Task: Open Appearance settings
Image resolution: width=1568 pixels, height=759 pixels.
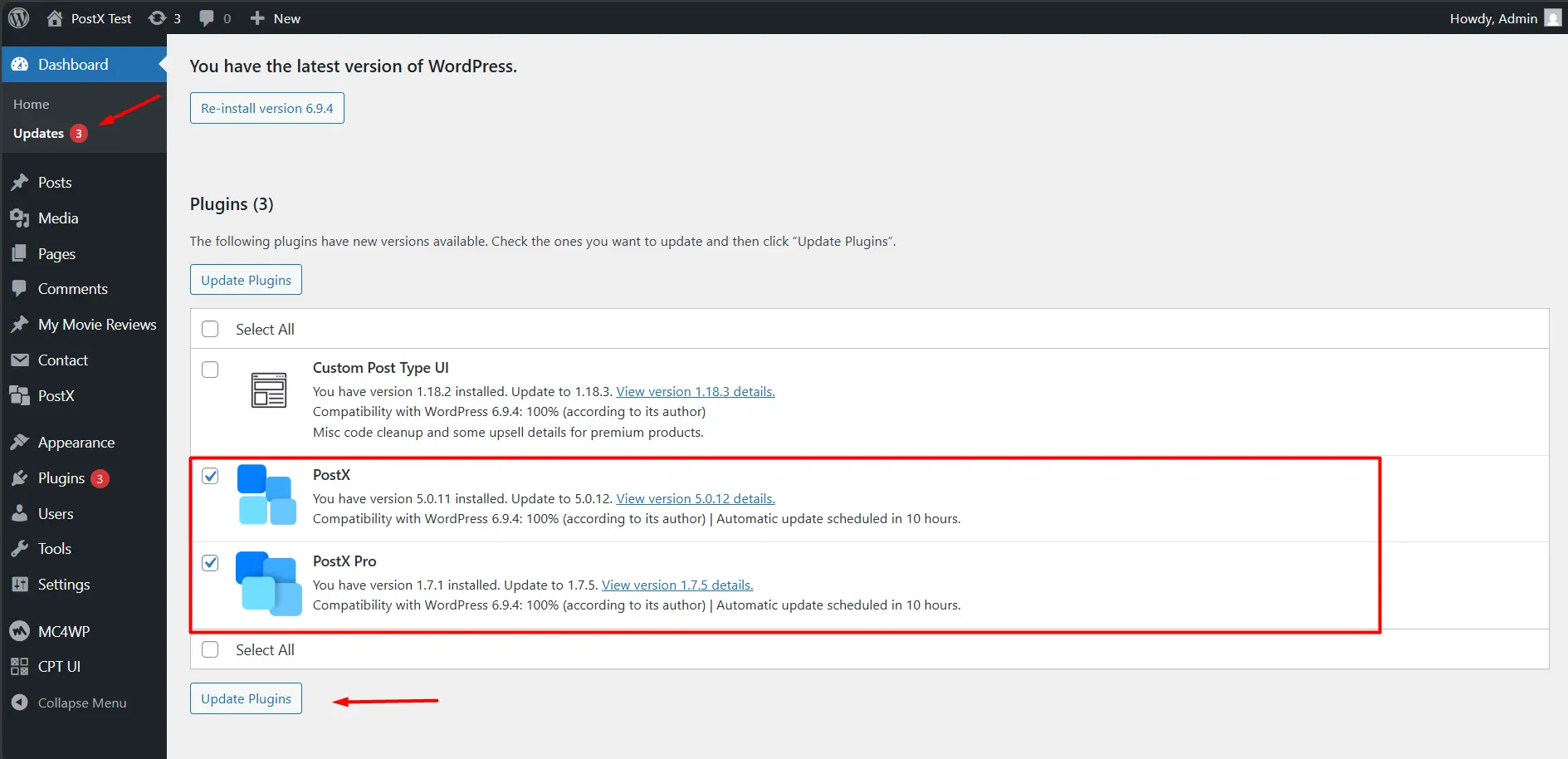Action: pos(76,442)
